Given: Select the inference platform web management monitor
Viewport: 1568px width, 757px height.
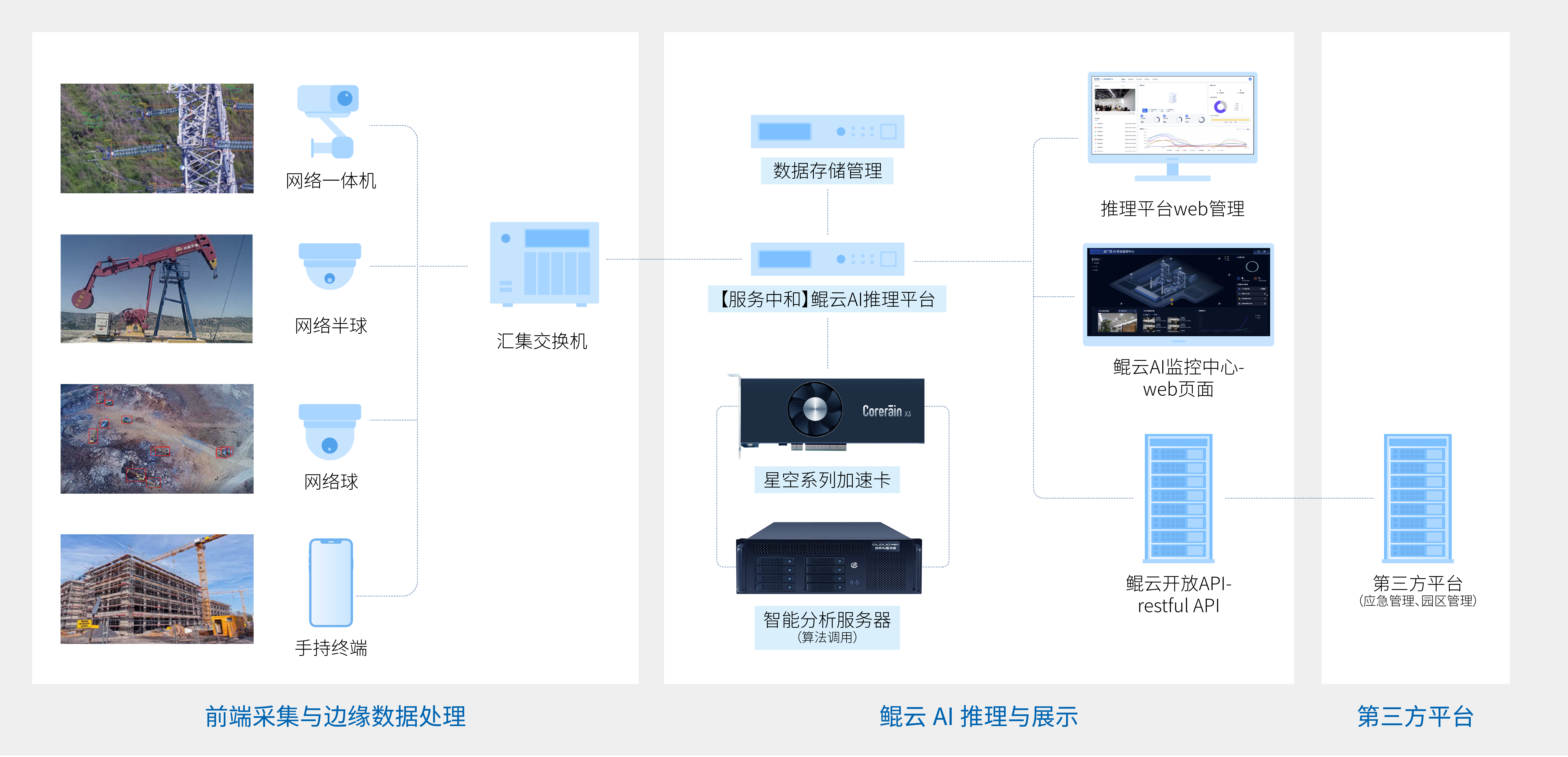Looking at the screenshot, I should coord(1172,127).
